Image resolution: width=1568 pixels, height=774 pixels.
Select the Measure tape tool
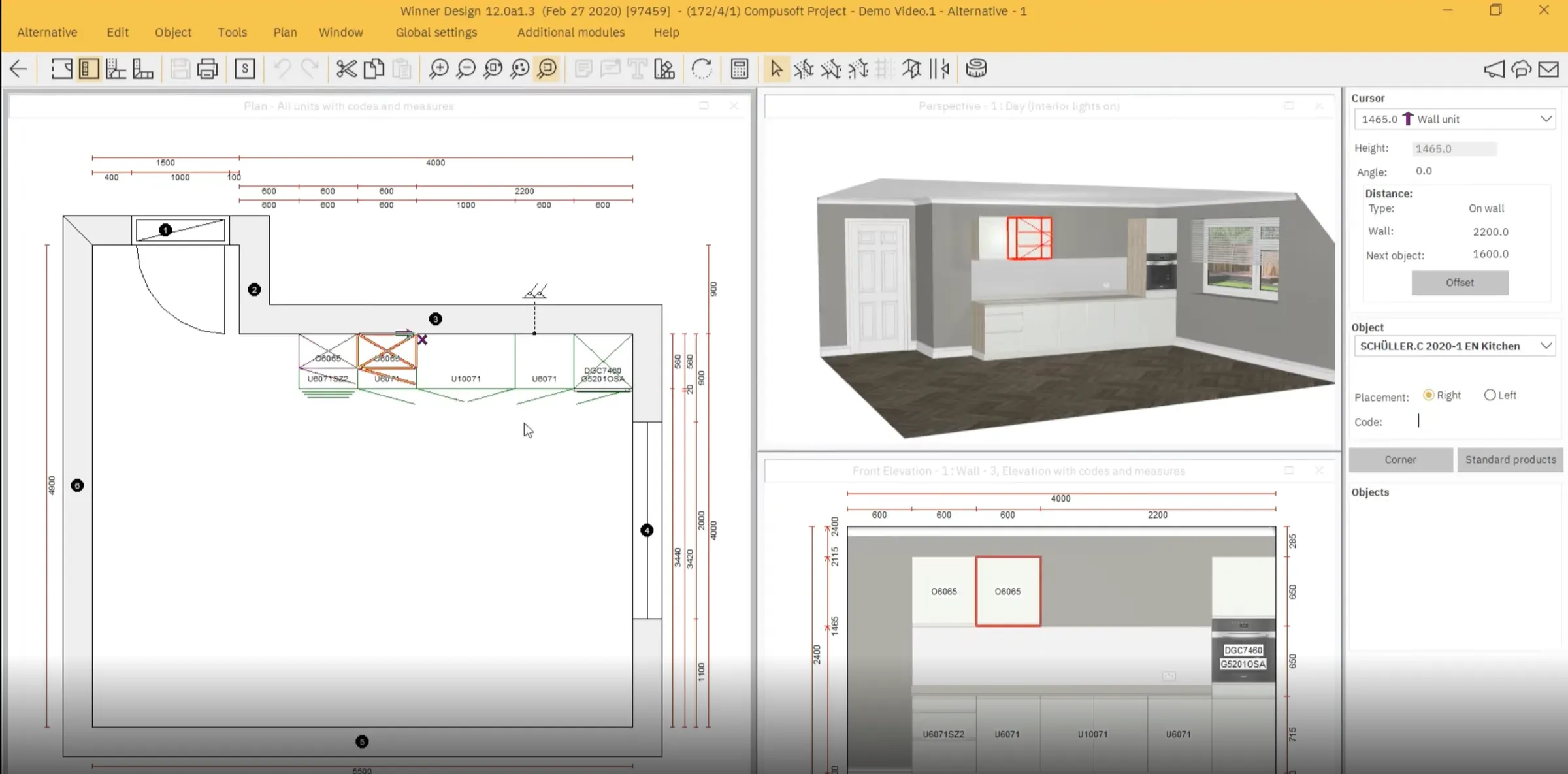[975, 68]
